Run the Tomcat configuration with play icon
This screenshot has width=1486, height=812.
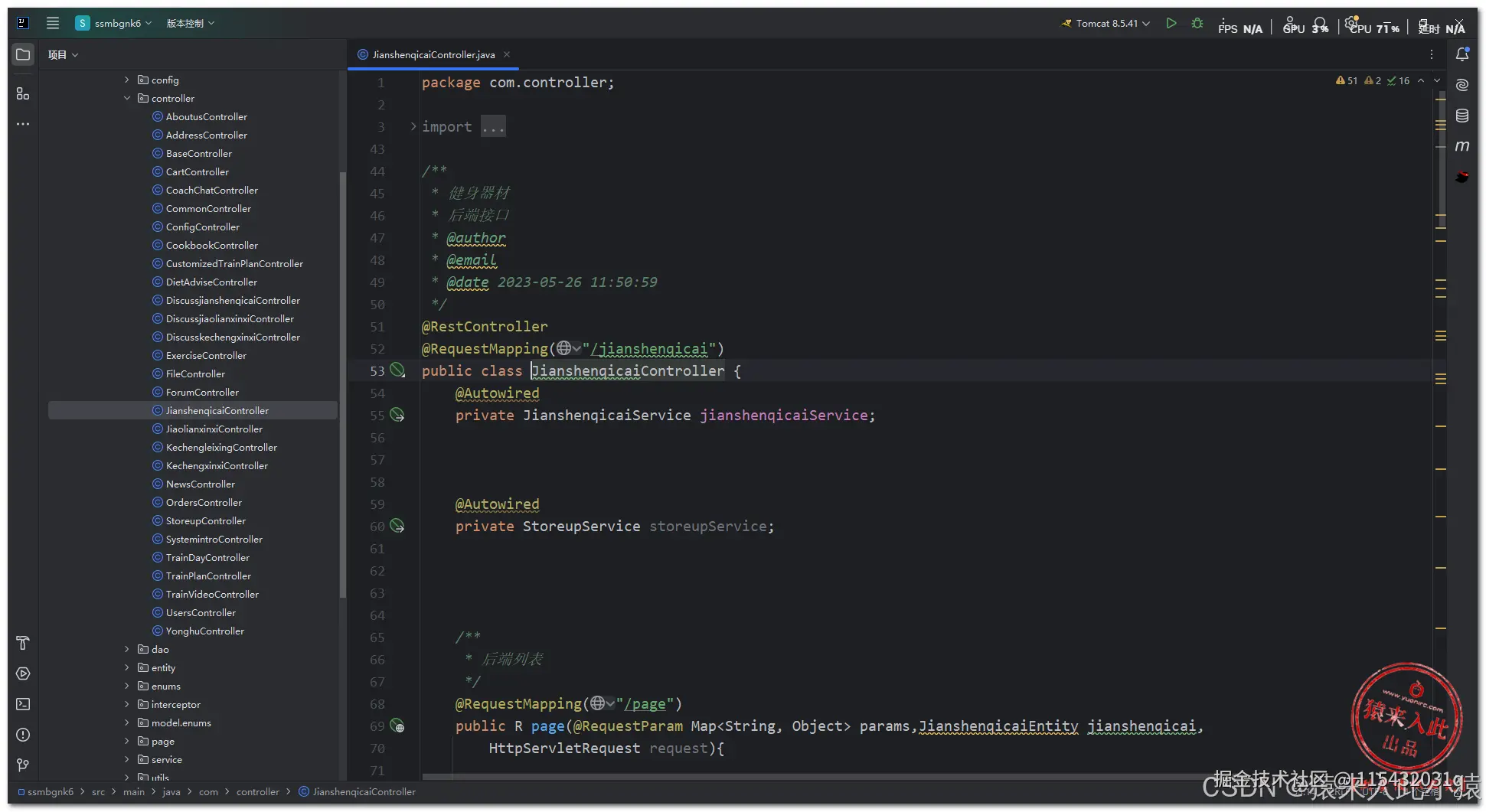[x=1171, y=24]
